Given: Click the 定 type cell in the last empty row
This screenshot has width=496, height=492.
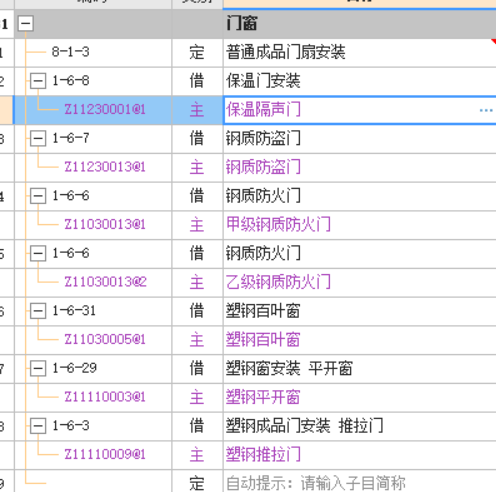Looking at the screenshot, I should tap(197, 482).
